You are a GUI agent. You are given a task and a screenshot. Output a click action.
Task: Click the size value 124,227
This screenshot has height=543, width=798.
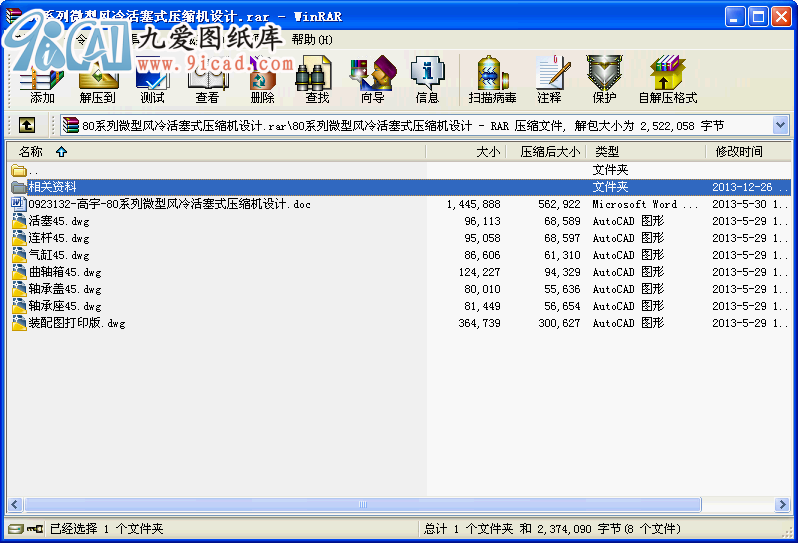click(479, 272)
